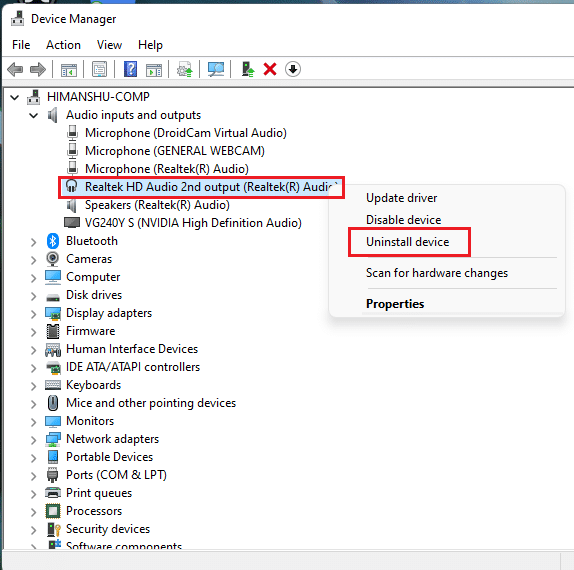574x570 pixels.
Task: Open the View menu
Action: pos(109,45)
